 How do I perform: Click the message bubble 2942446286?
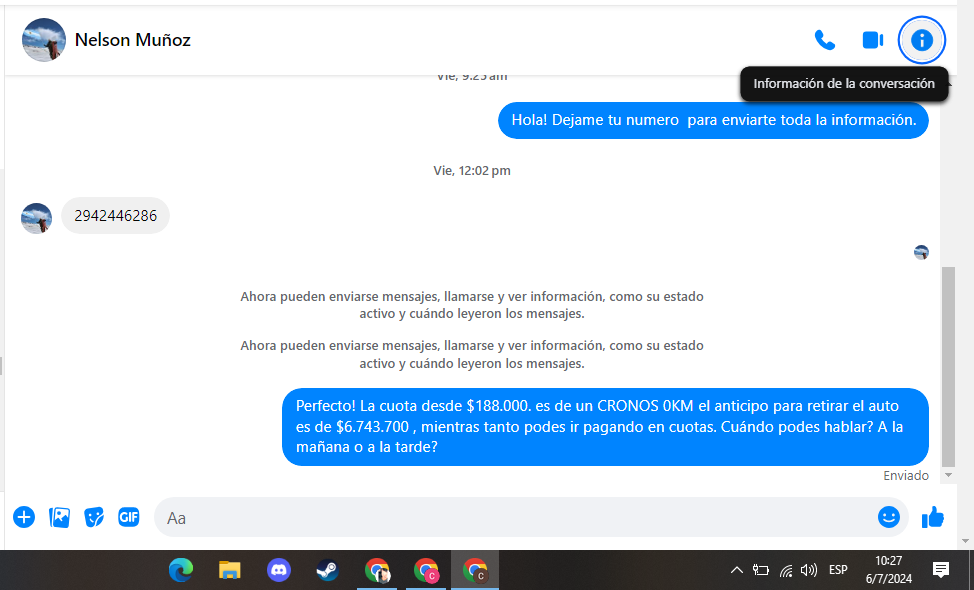116,216
